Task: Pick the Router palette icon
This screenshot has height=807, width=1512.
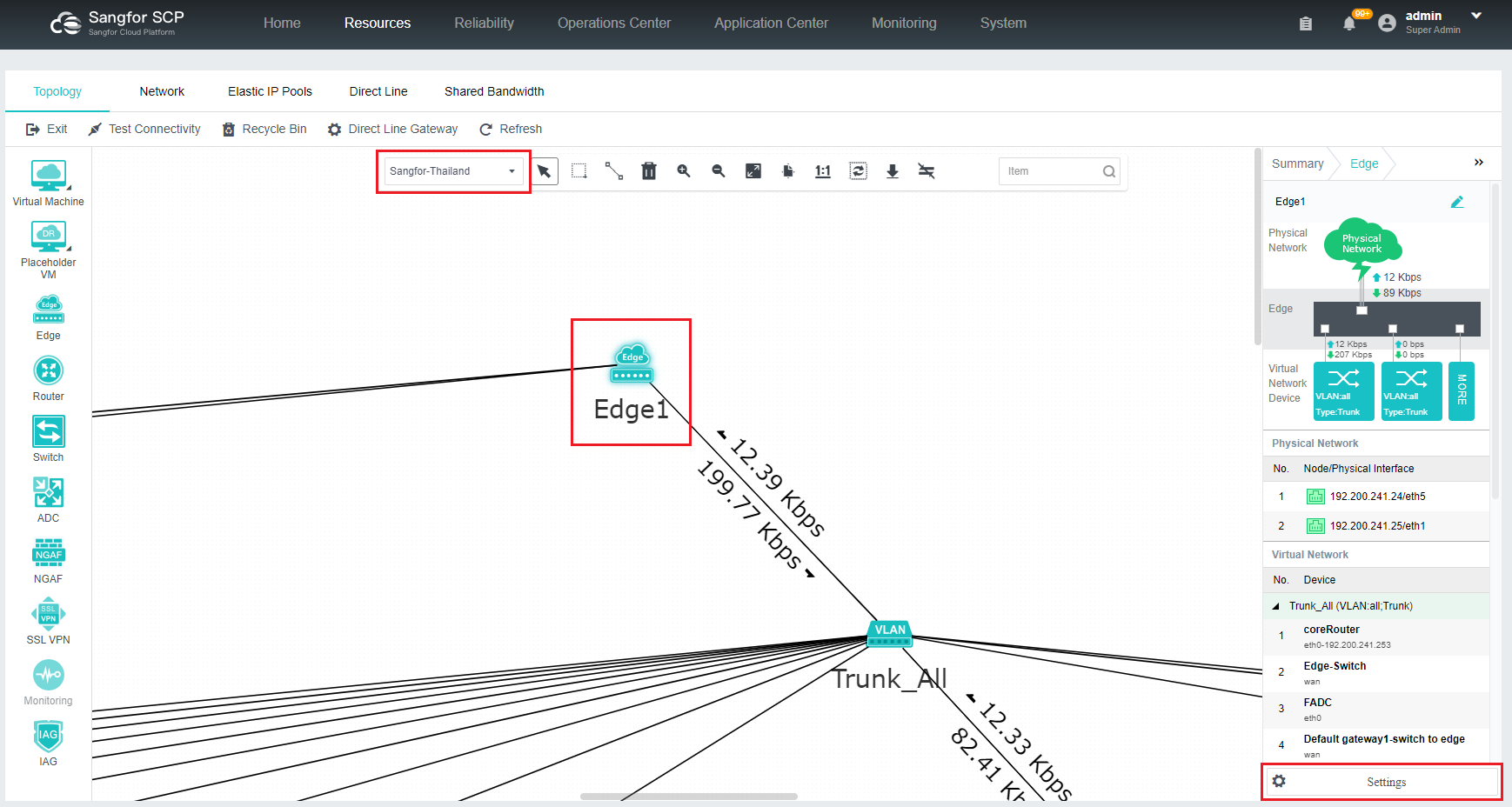Action: pyautogui.click(x=49, y=371)
